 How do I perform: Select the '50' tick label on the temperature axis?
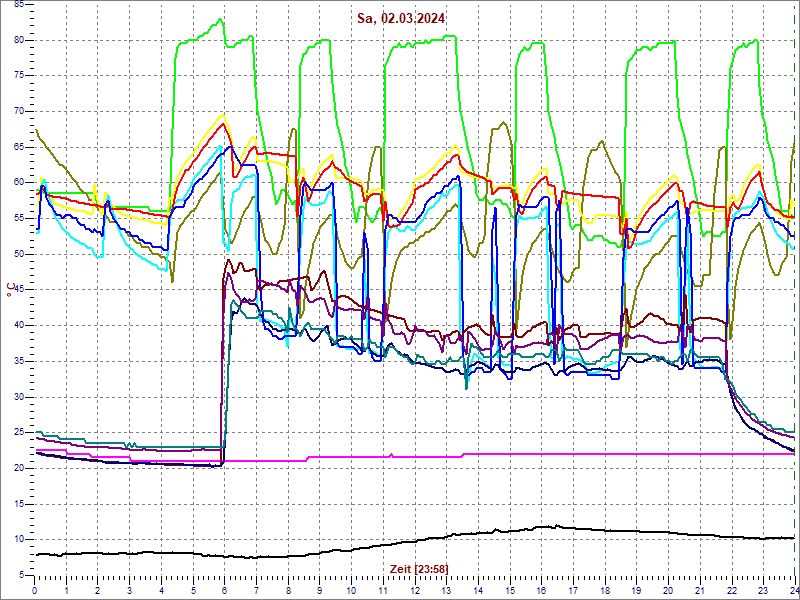[19, 254]
